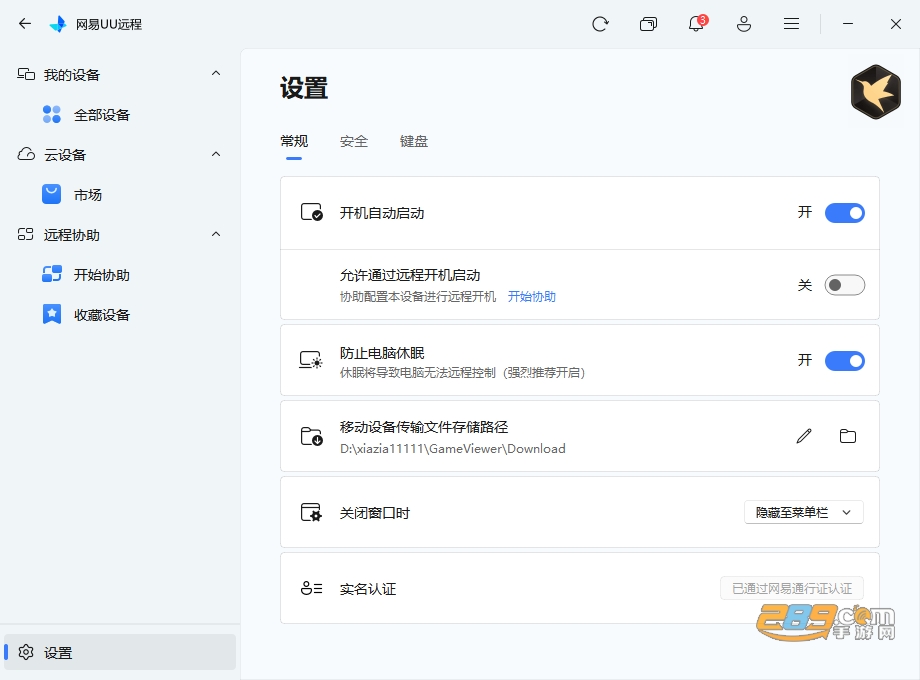Viewport: 920px width, 680px height.
Task: Click the 开机自动启动 row icon
Action: [x=311, y=212]
